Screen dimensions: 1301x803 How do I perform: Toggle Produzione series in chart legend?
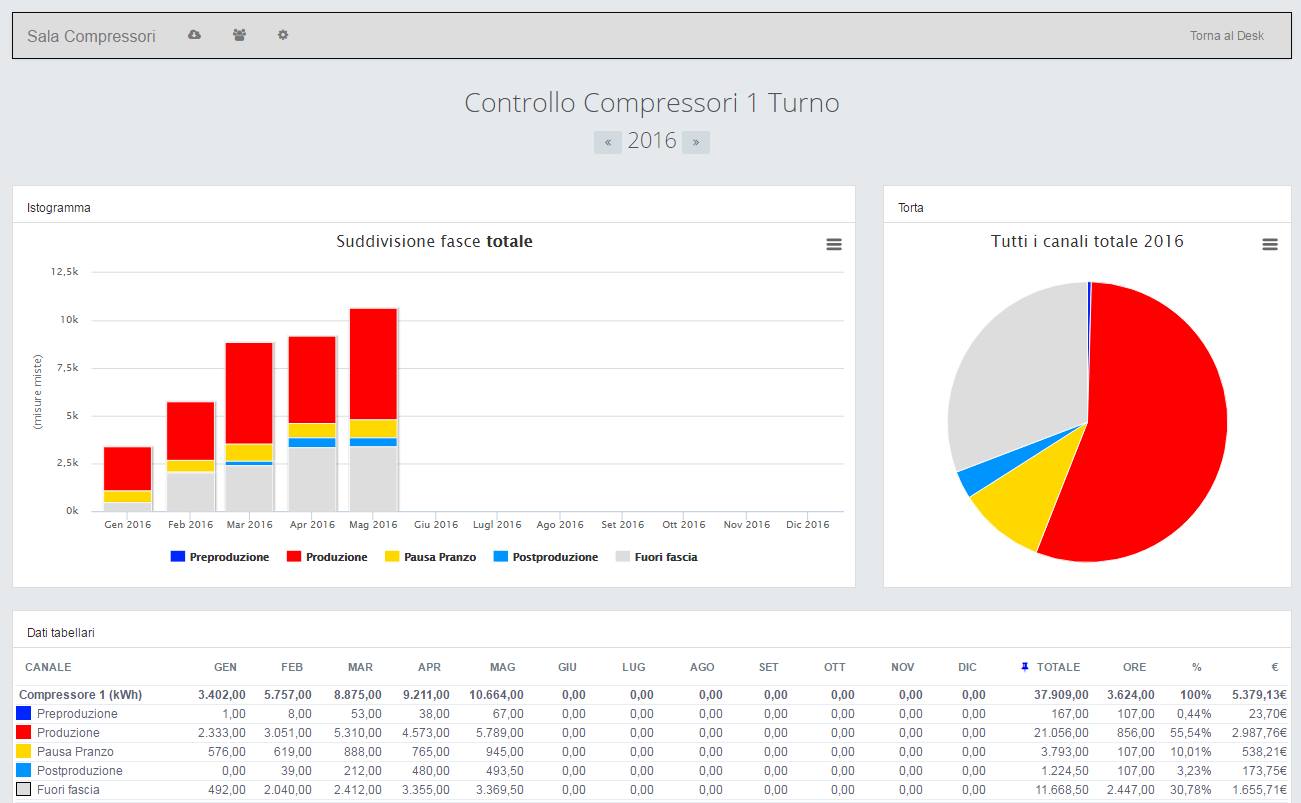[x=327, y=557]
